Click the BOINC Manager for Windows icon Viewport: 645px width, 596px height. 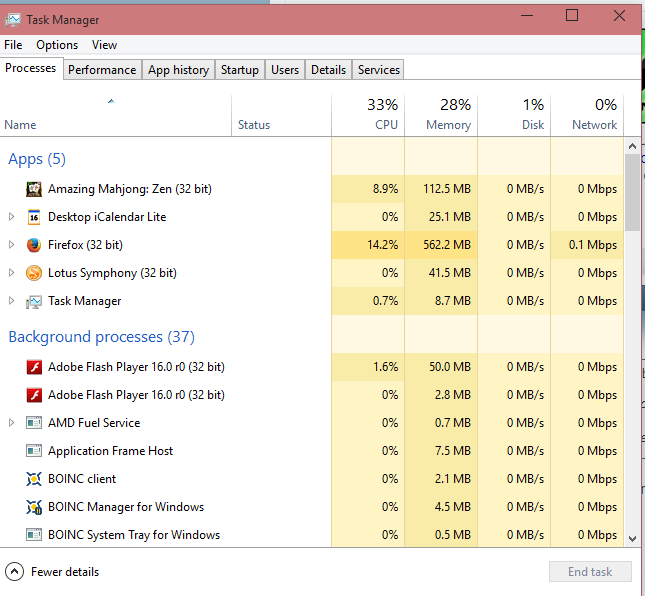34,507
